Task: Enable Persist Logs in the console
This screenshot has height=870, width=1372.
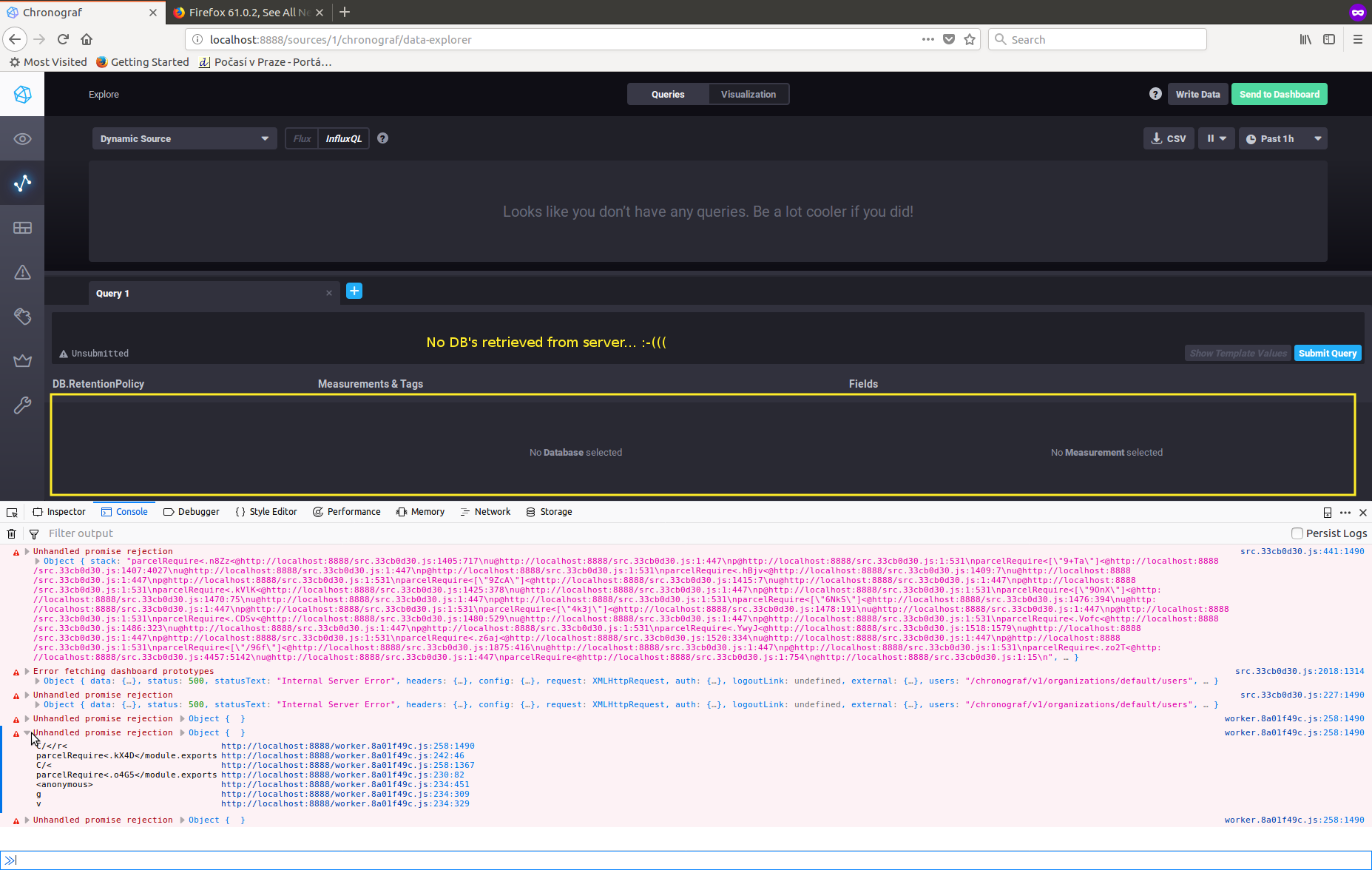Action: [x=1297, y=533]
